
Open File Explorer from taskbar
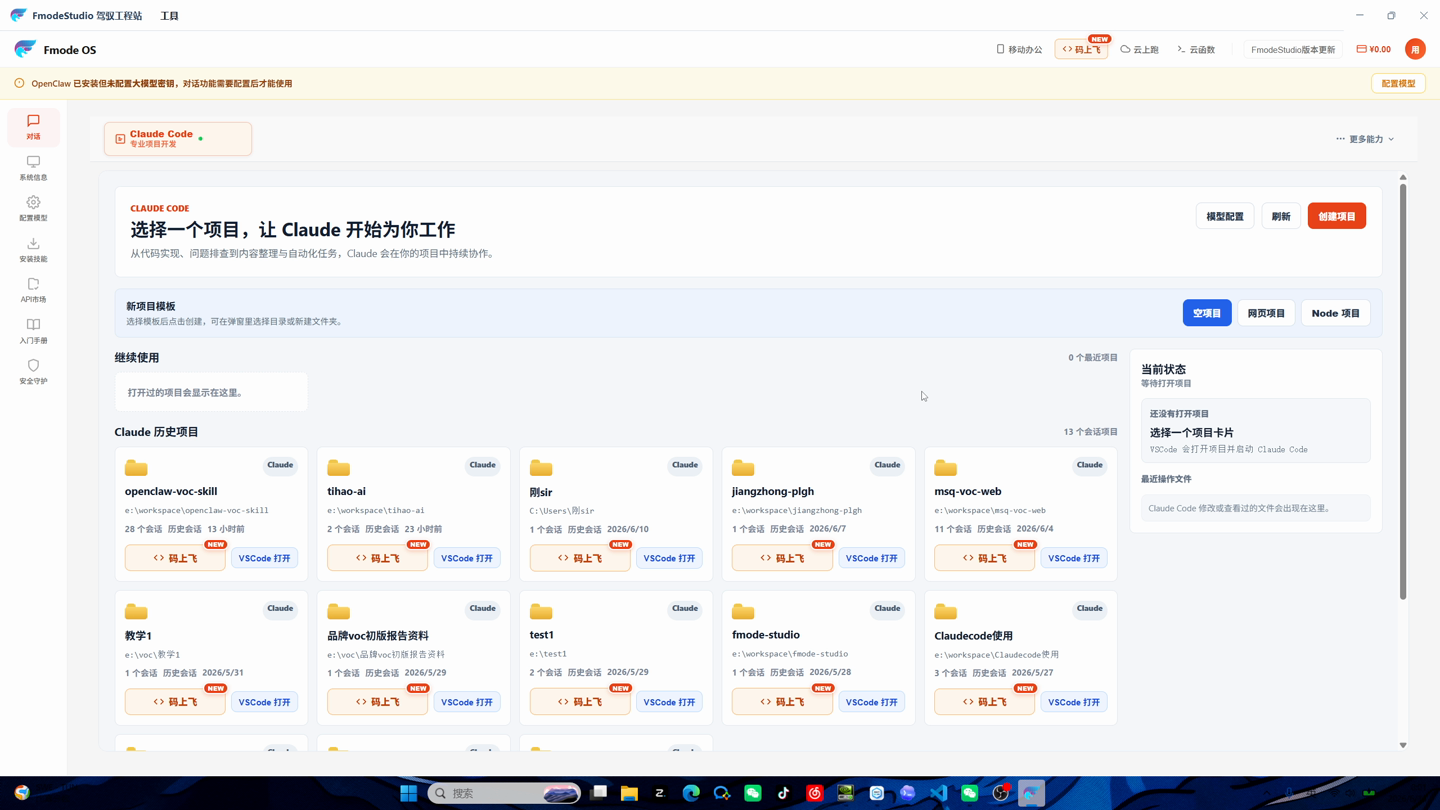629,793
